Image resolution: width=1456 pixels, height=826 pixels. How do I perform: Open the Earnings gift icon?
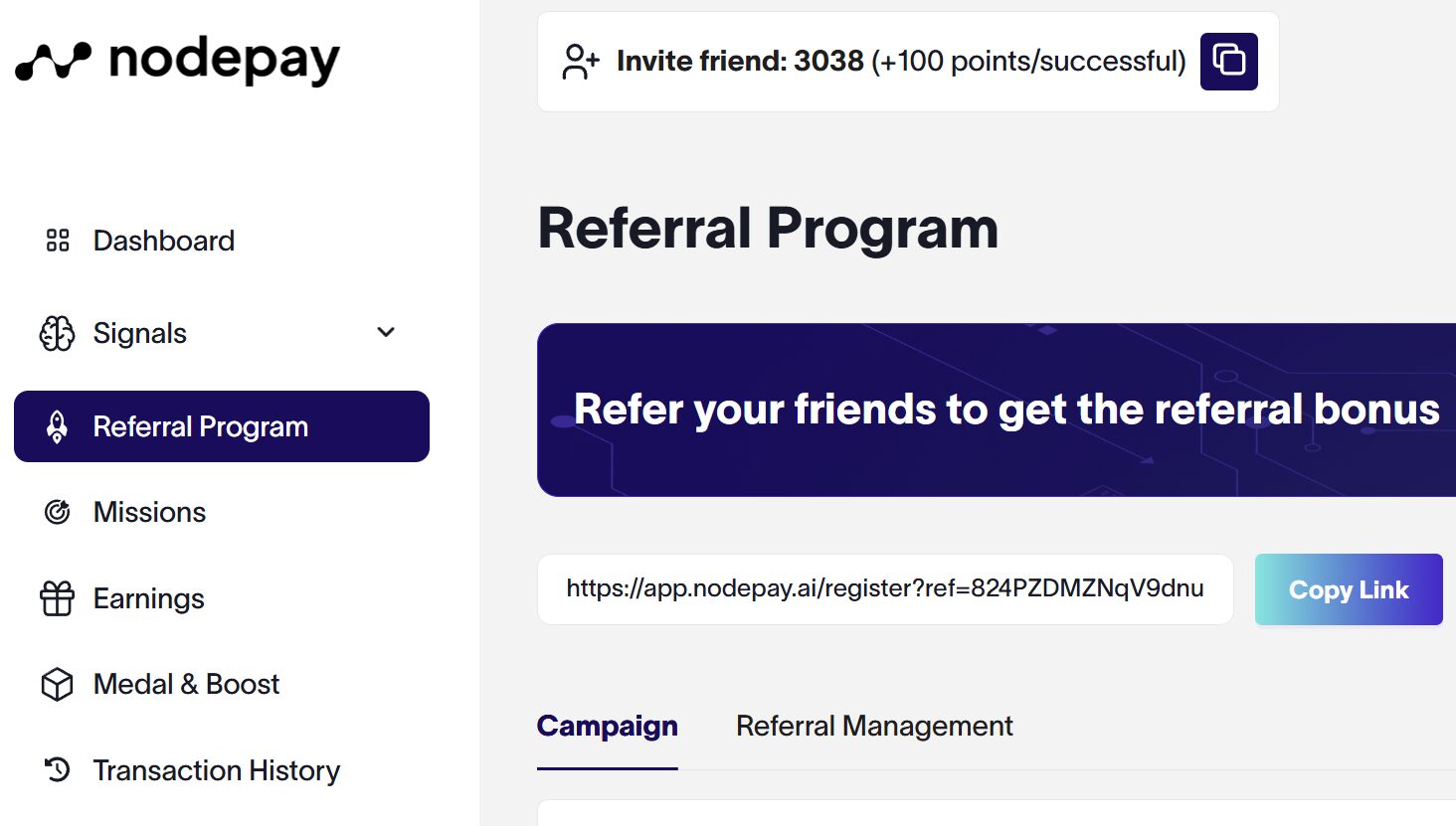[57, 598]
